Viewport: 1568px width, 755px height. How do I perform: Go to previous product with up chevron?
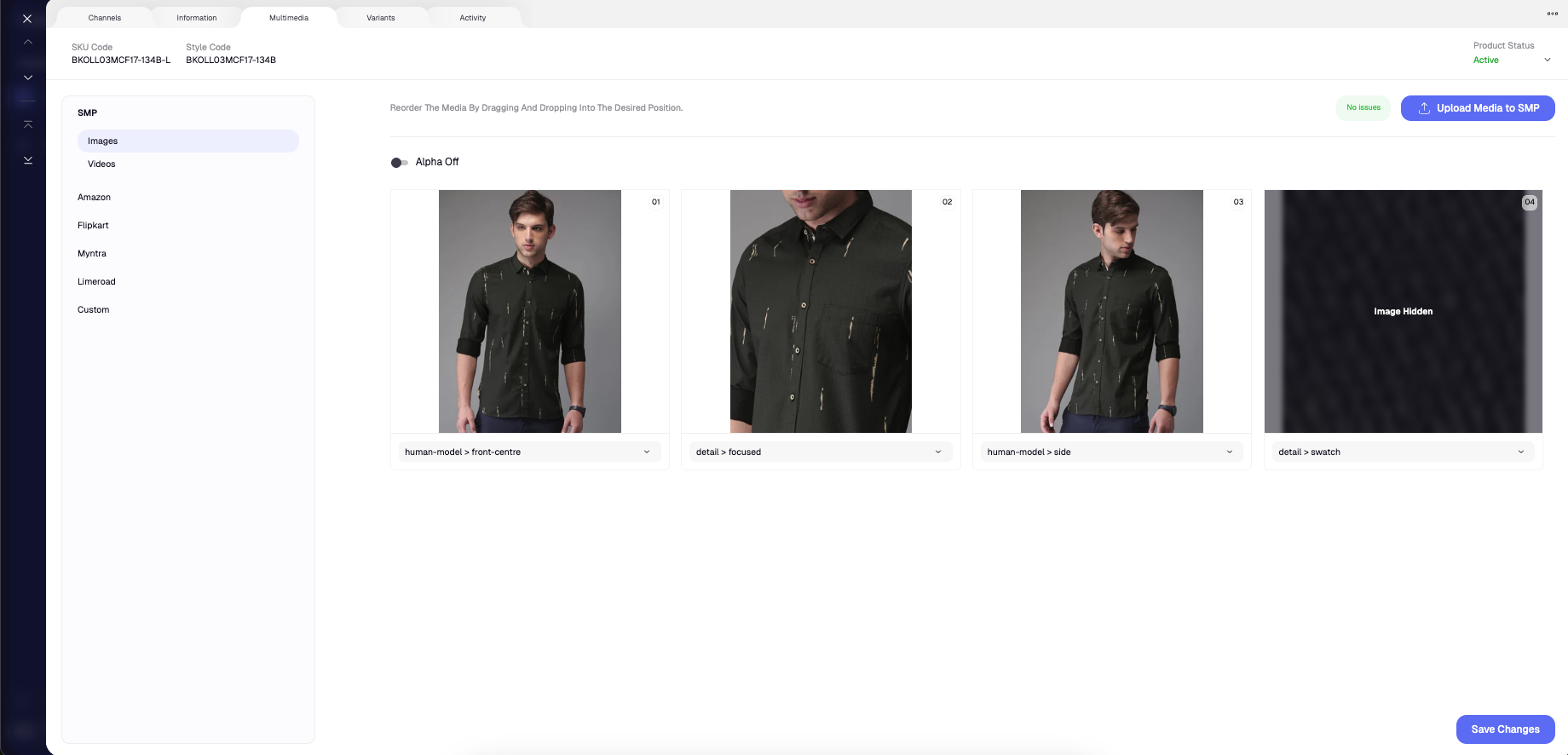(x=28, y=42)
